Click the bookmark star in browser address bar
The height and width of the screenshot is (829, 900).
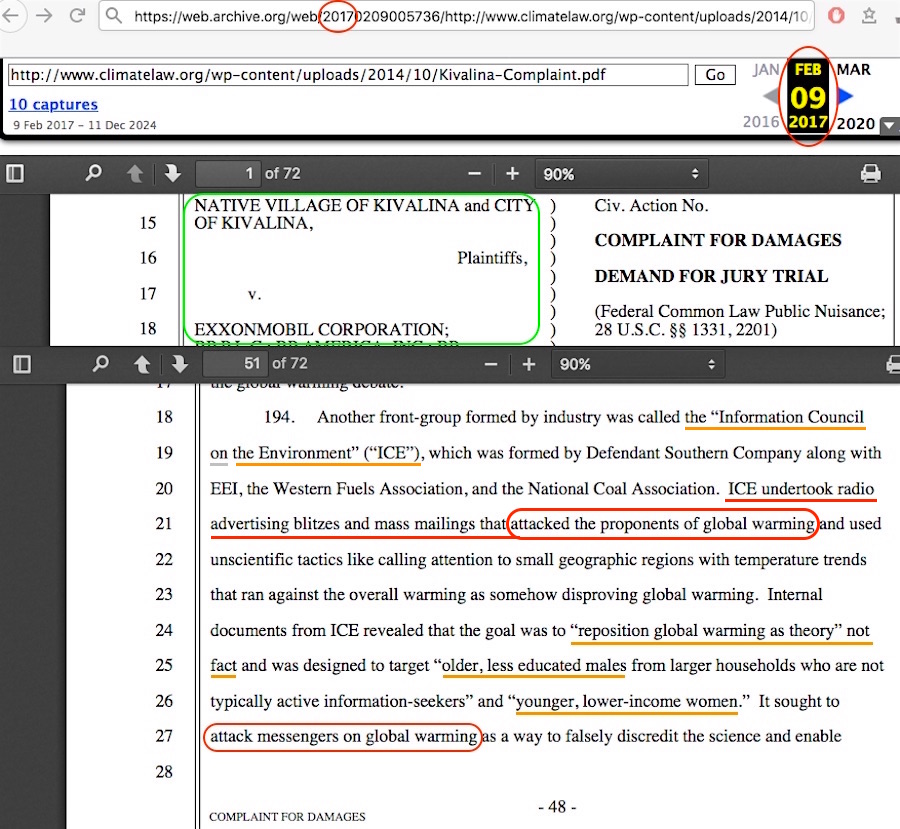point(869,16)
